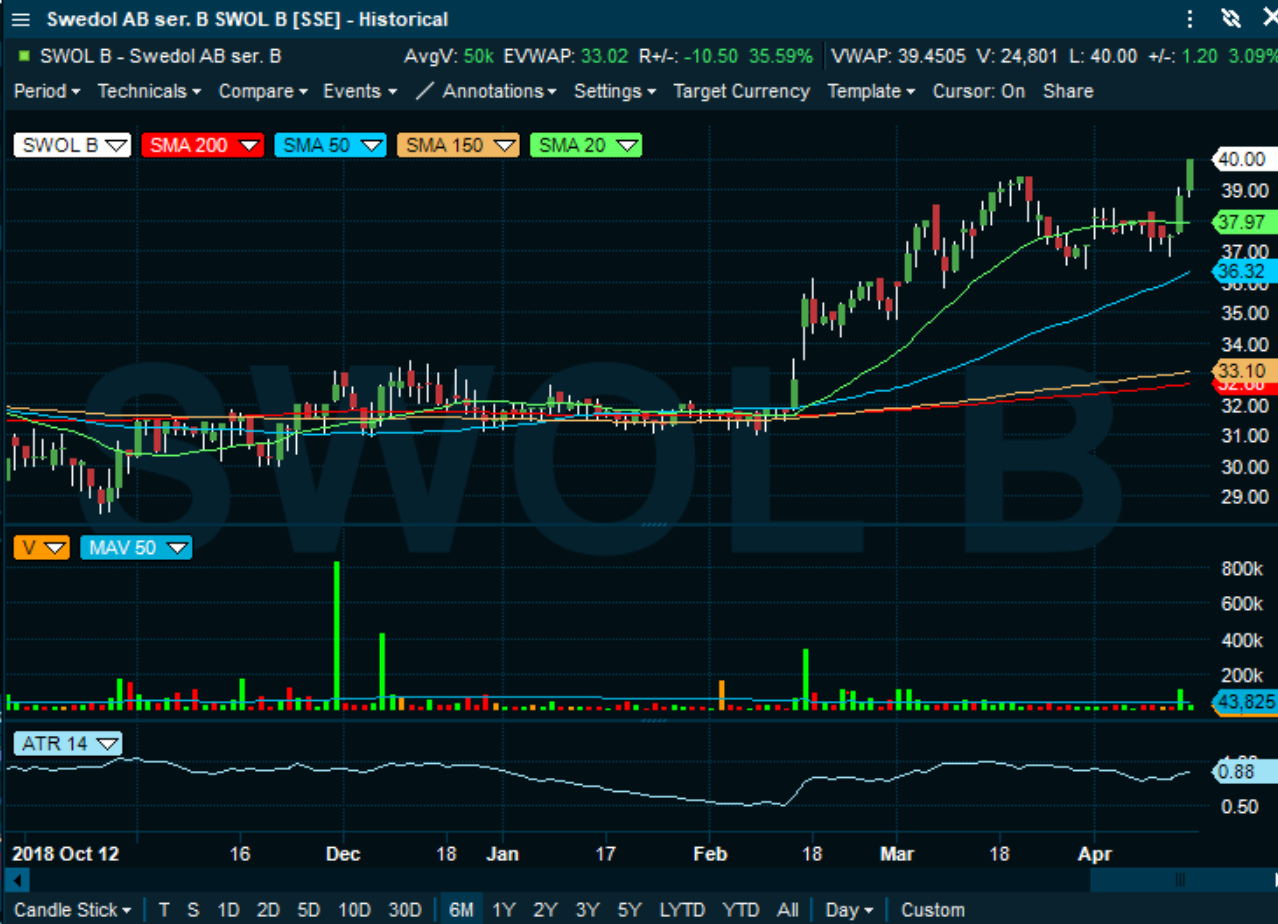The width and height of the screenshot is (1278, 924).
Task: Select the 1D period
Action: click(229, 910)
